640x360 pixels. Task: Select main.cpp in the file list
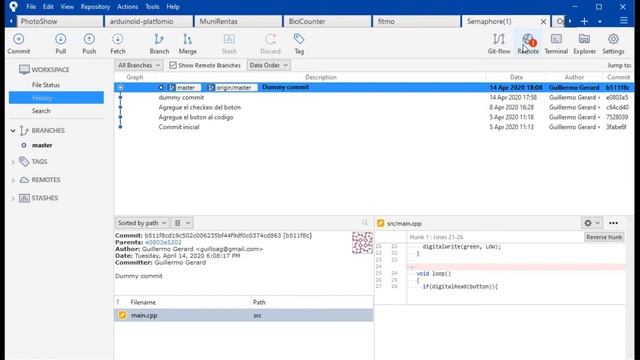tap(244, 315)
